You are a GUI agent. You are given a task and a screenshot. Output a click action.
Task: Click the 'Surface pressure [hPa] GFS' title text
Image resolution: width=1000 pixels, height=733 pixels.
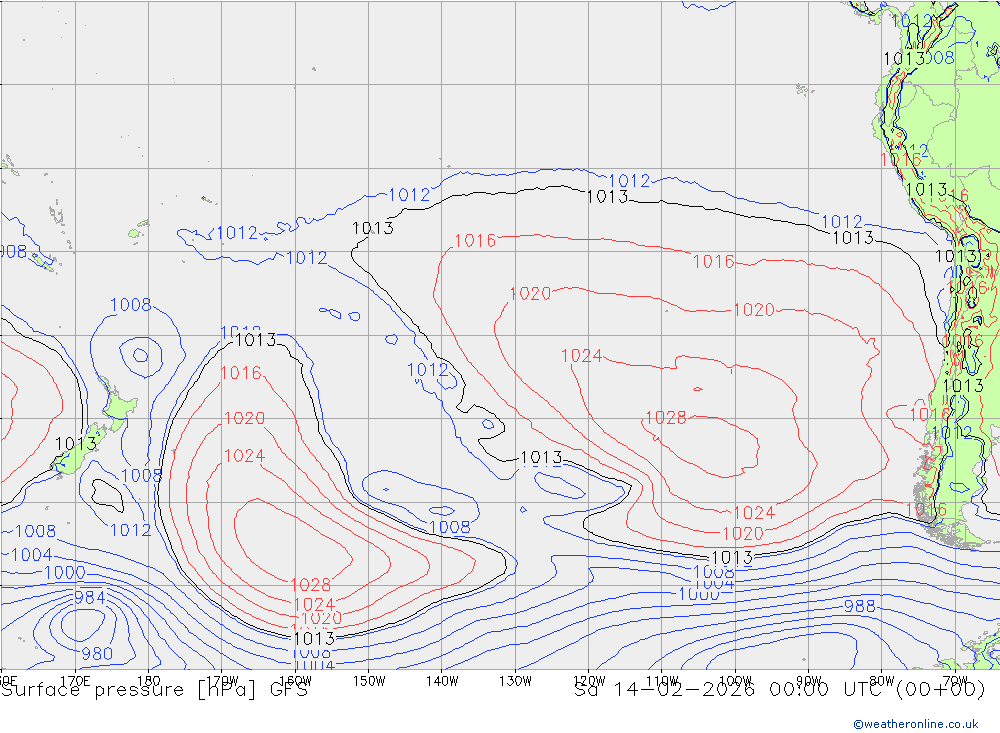[154, 690]
